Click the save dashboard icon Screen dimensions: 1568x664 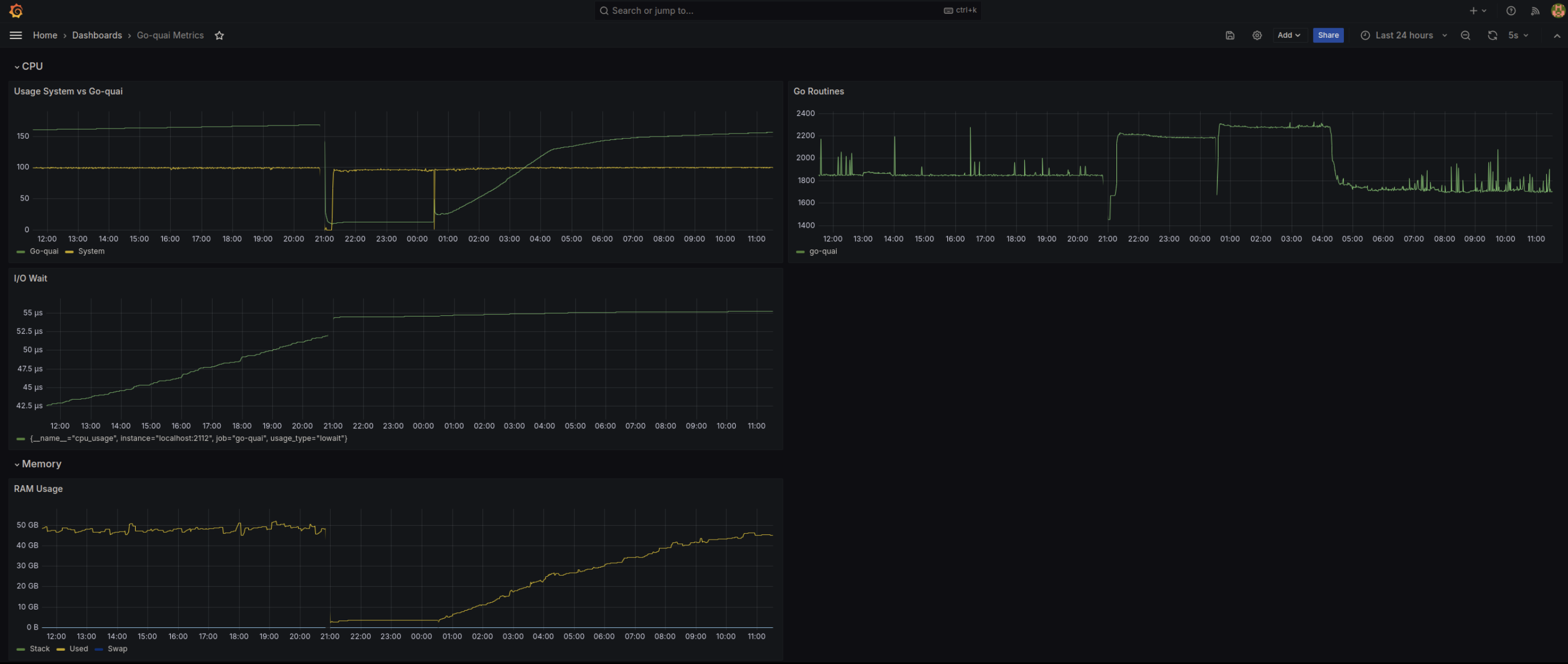pyautogui.click(x=1229, y=36)
